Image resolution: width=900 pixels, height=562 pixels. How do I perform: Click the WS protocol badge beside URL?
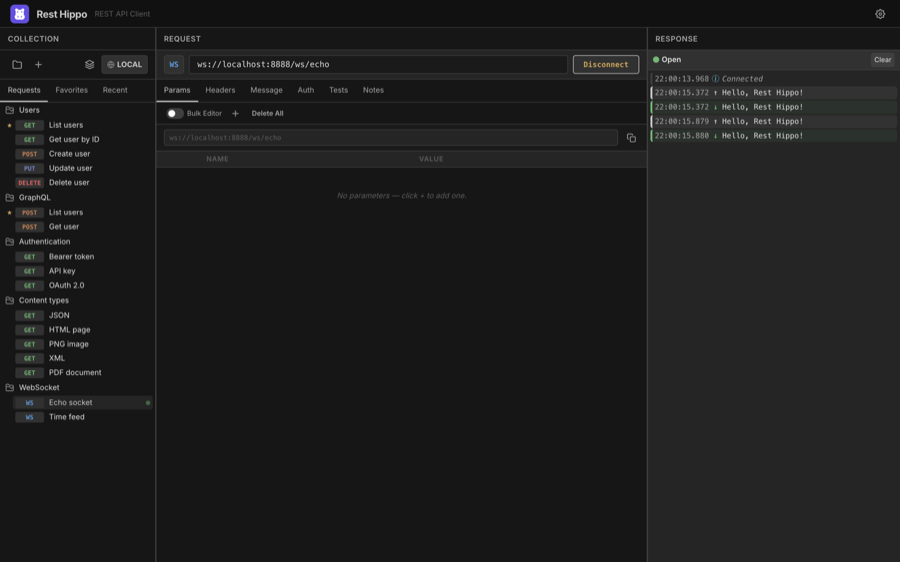[174, 64]
